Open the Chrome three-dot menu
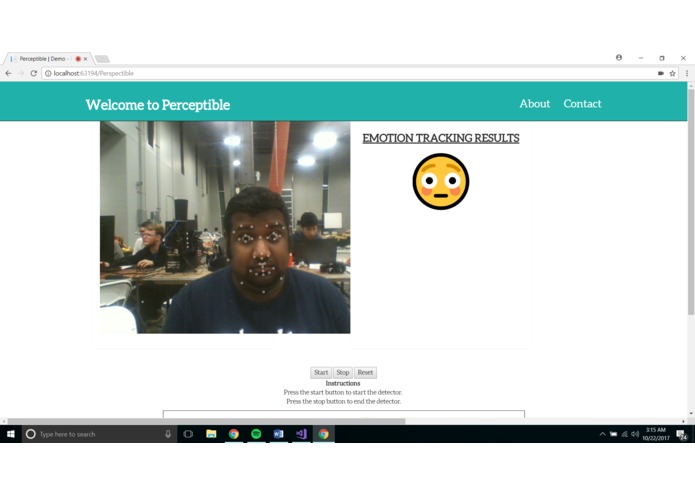Image resolution: width=695 pixels, height=494 pixels. pyautogui.click(x=687, y=74)
